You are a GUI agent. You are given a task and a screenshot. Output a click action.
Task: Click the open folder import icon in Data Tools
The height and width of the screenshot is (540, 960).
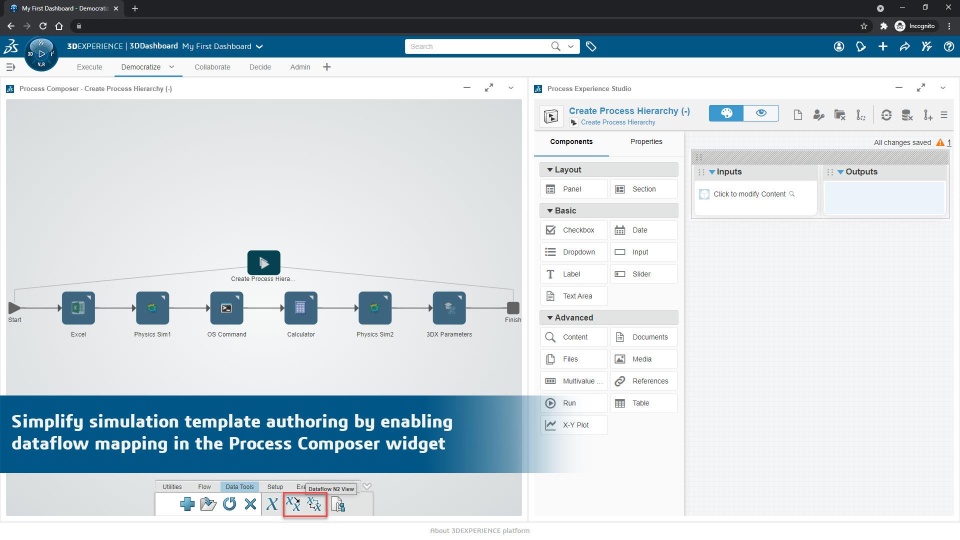[x=208, y=504]
